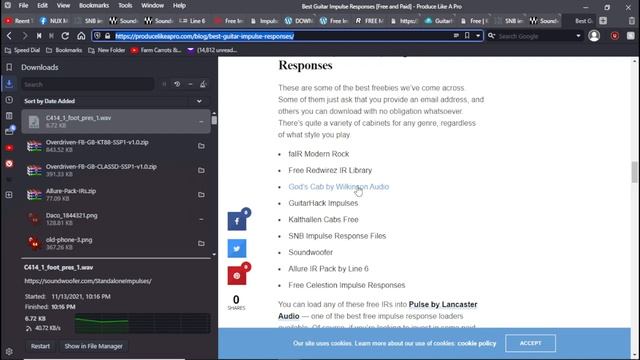Screen dimensions: 640x360
Task: Pause downloads in panel toolbar
Action: 164,84
